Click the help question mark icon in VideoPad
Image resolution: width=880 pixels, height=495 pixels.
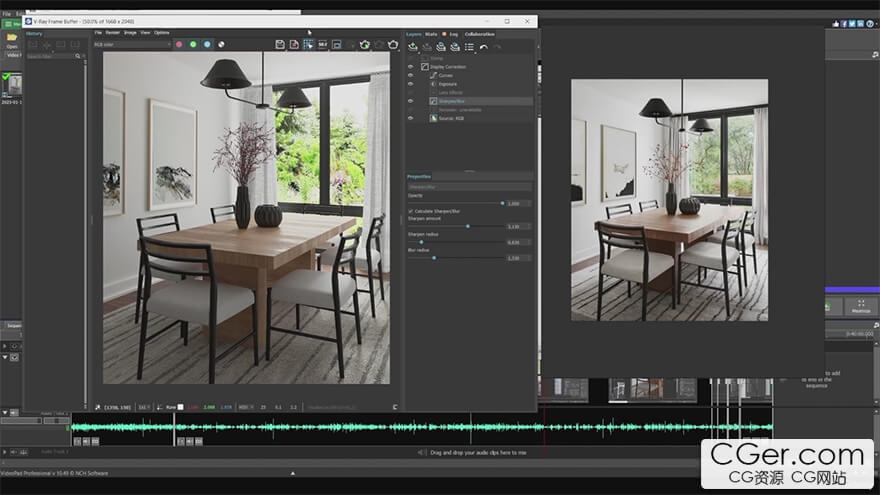[x=870, y=24]
